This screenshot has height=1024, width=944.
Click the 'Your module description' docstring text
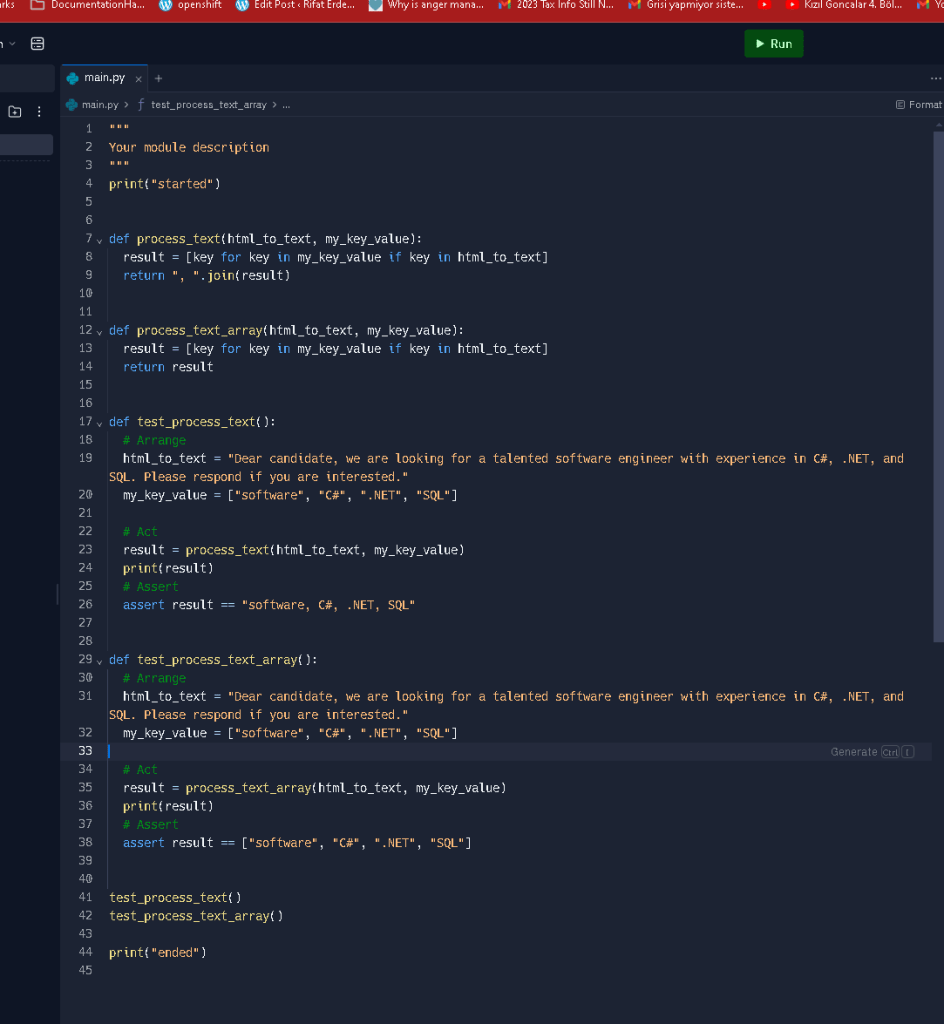tap(189, 148)
